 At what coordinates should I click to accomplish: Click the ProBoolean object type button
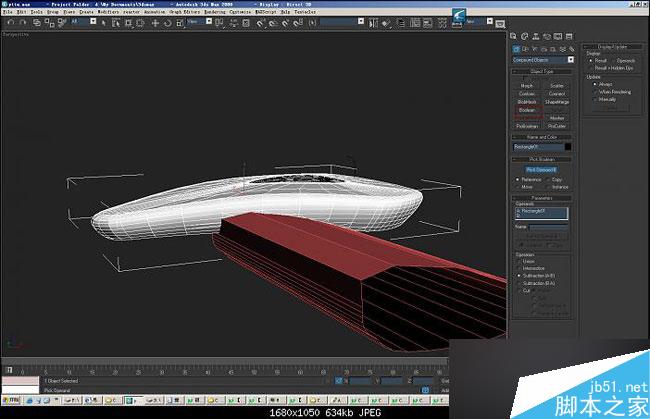[527, 126]
